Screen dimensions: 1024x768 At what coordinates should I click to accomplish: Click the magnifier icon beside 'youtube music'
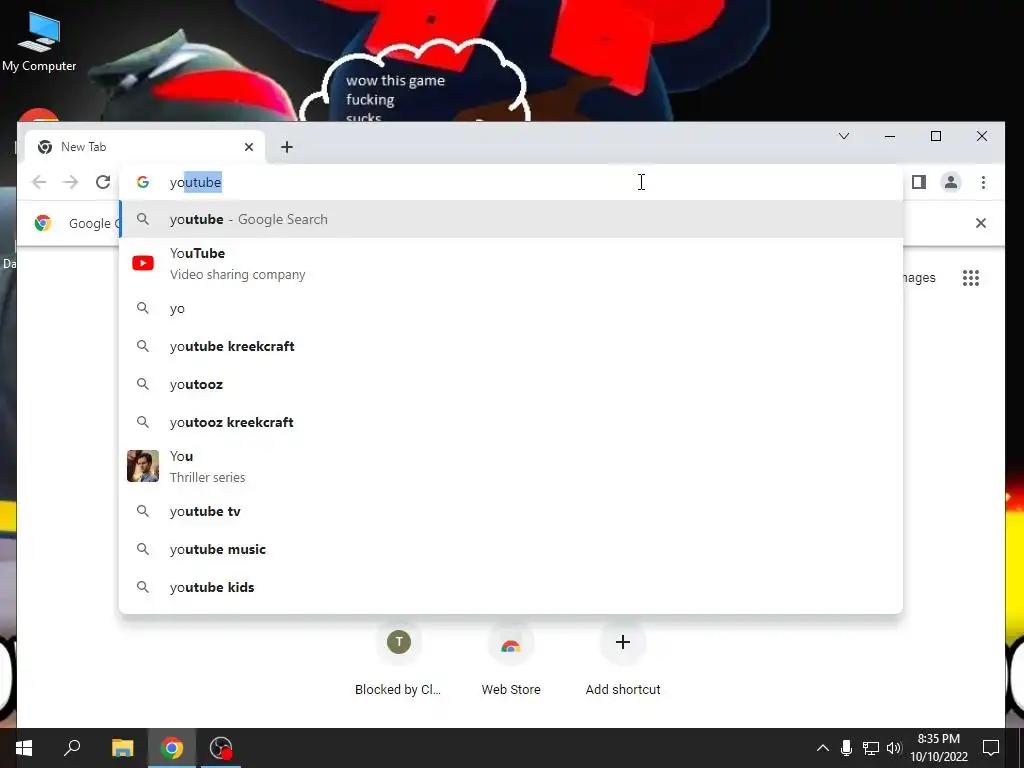coord(142,549)
